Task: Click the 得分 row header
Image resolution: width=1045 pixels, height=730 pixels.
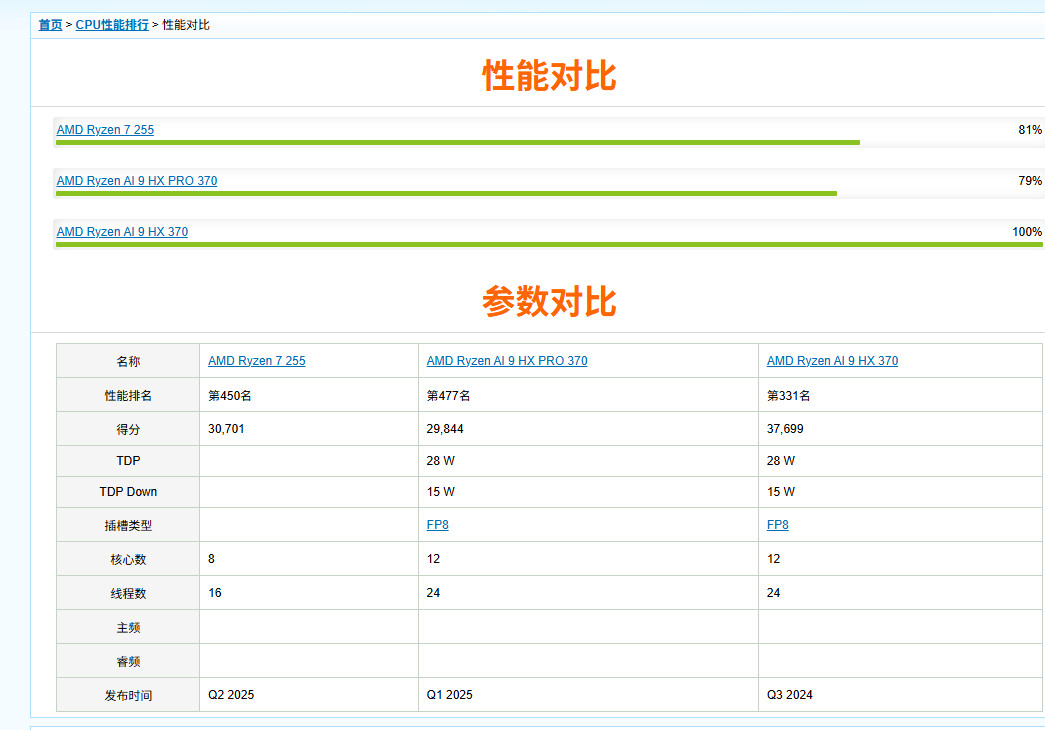Action: [128, 429]
